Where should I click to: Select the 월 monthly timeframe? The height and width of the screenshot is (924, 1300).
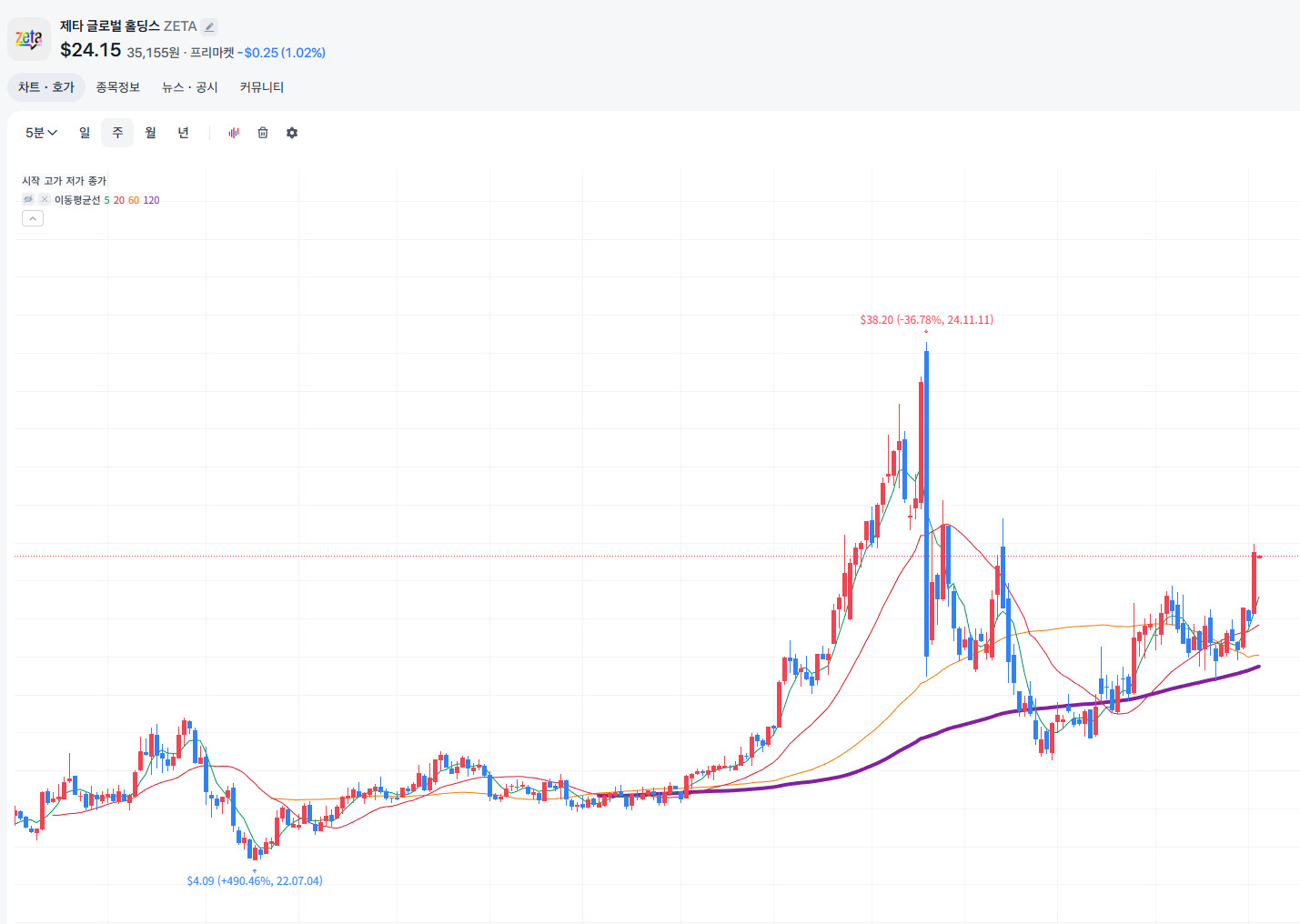150,133
